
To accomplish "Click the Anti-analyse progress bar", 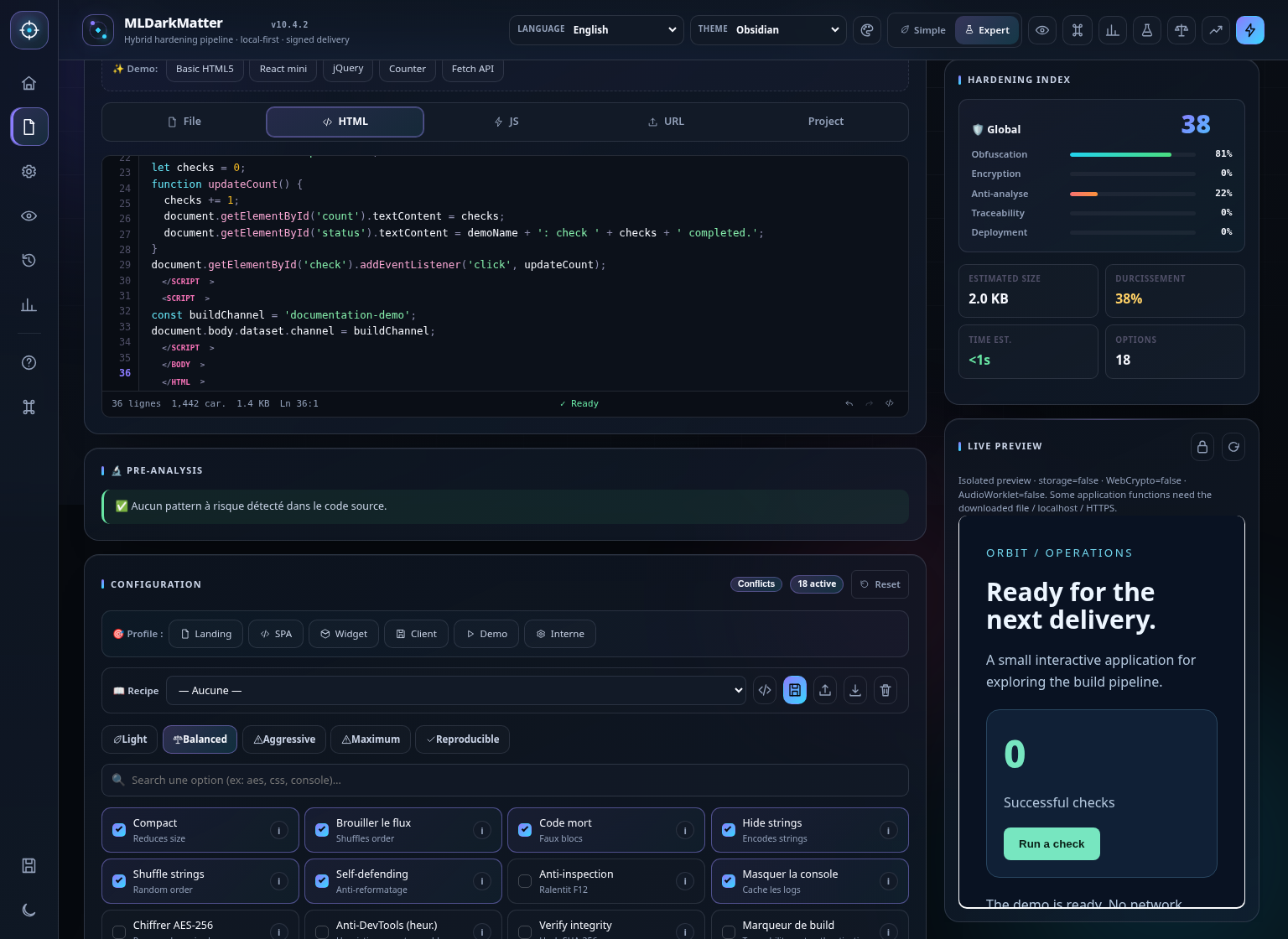I will tap(1133, 194).
